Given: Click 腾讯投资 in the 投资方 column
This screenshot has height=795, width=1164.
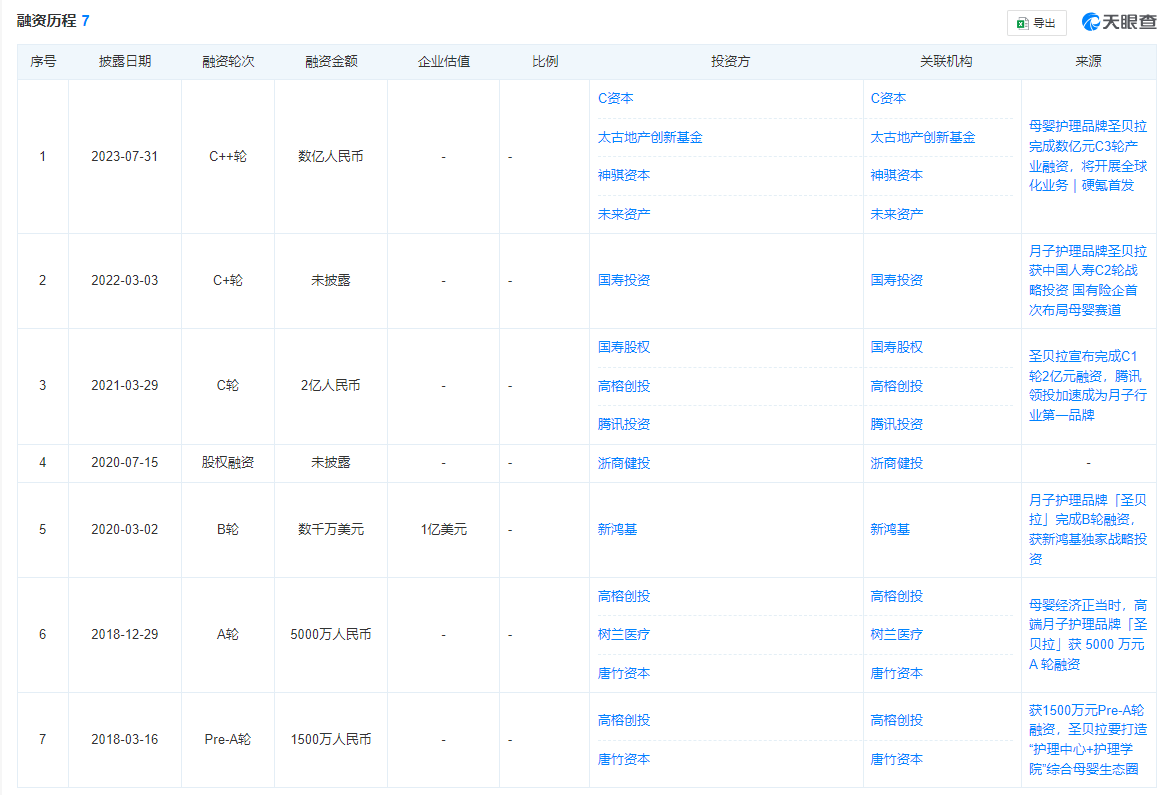Looking at the screenshot, I should [623, 424].
